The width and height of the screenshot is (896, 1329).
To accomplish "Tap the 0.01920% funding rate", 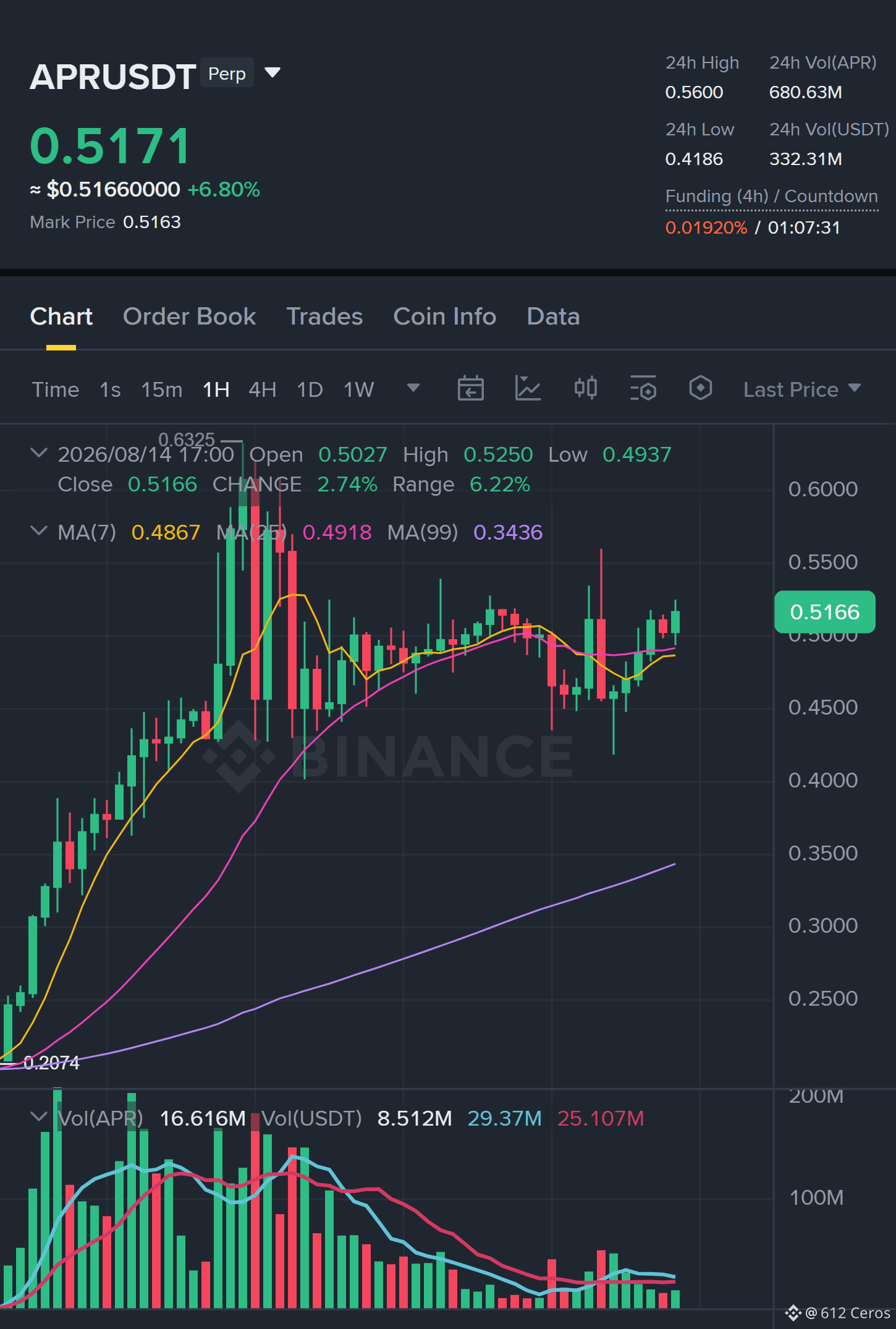I will pyautogui.click(x=706, y=227).
